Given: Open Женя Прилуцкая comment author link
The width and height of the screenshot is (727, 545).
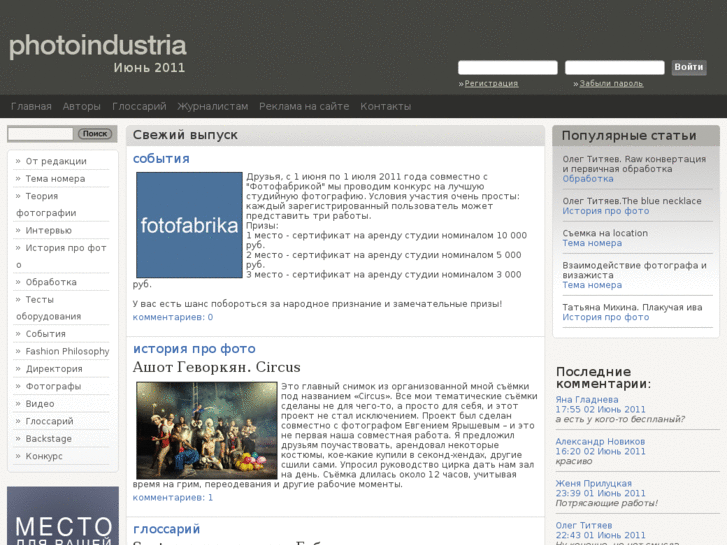Looking at the screenshot, I should (x=593, y=484).
